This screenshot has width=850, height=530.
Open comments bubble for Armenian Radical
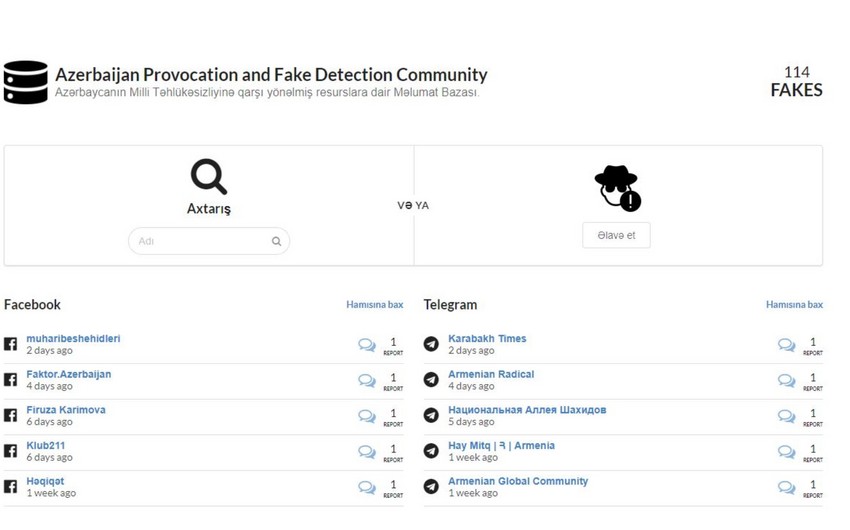click(787, 380)
